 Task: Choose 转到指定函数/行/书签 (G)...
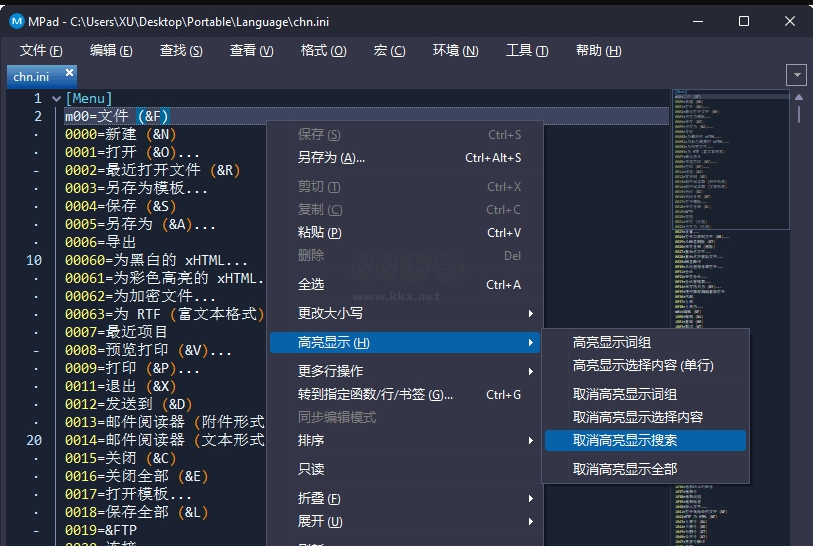(405, 395)
